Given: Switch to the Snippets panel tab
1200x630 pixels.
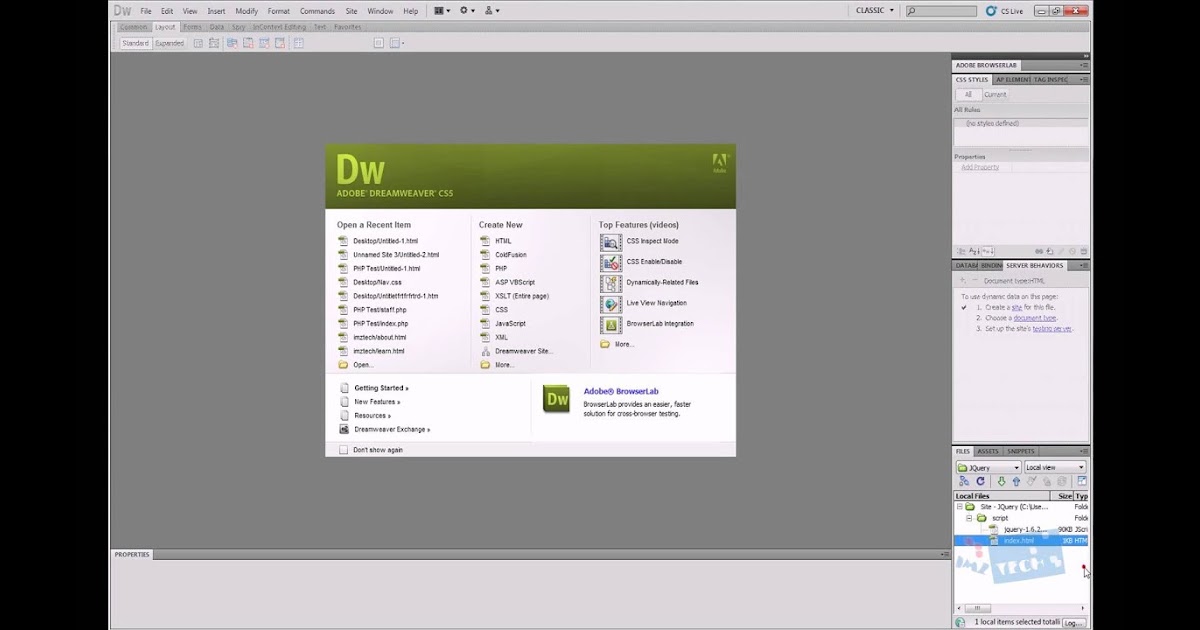Looking at the screenshot, I should 1021,451.
